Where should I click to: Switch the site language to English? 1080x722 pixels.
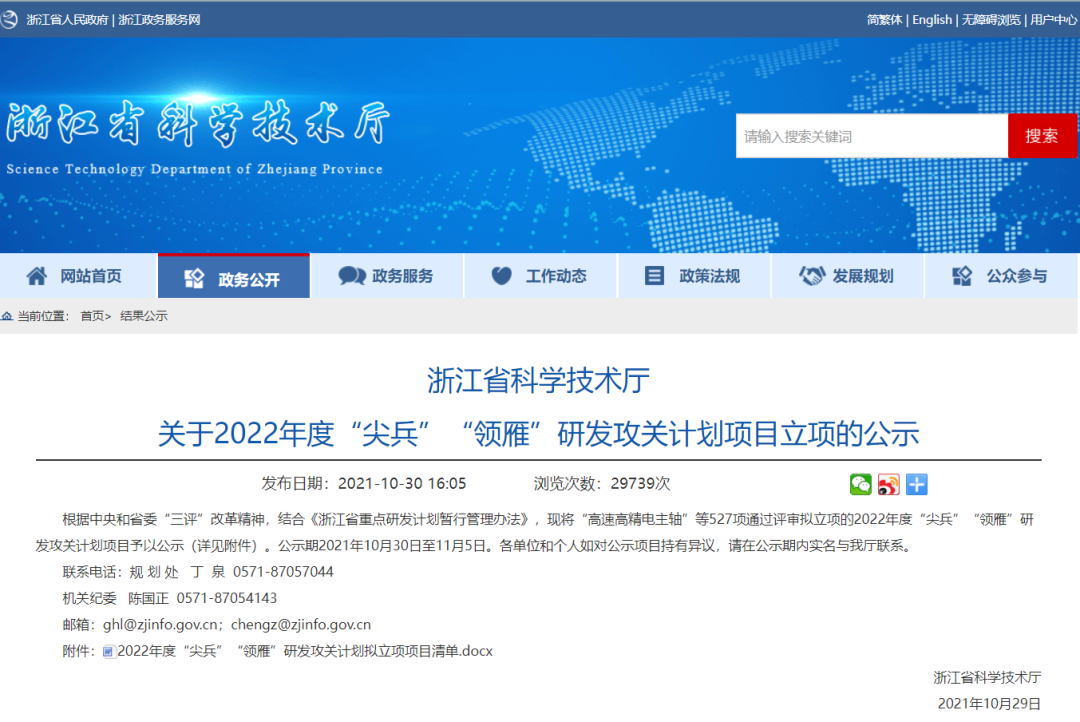click(x=932, y=19)
